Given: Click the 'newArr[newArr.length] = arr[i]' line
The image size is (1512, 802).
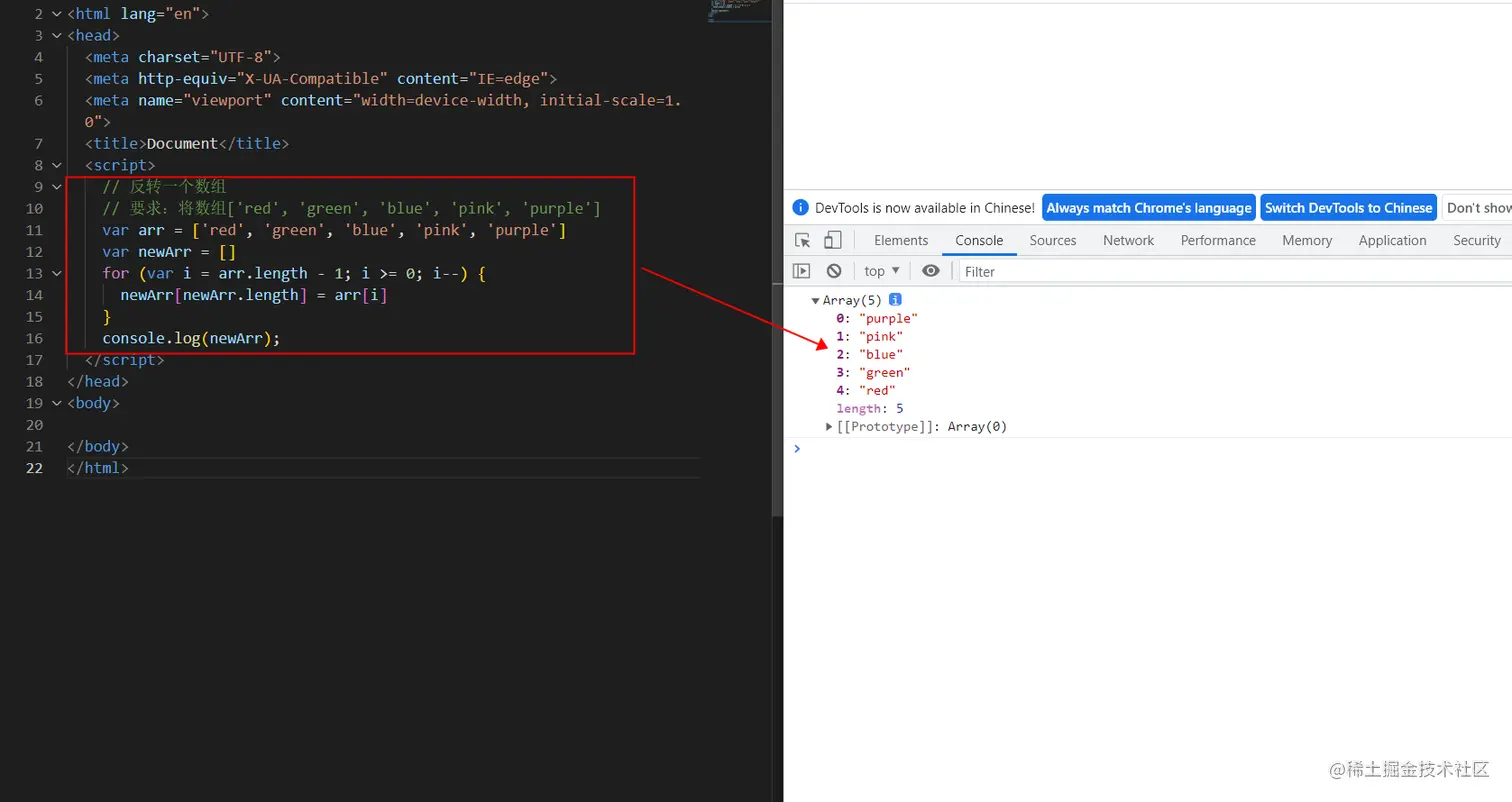Looking at the screenshot, I should tap(253, 295).
